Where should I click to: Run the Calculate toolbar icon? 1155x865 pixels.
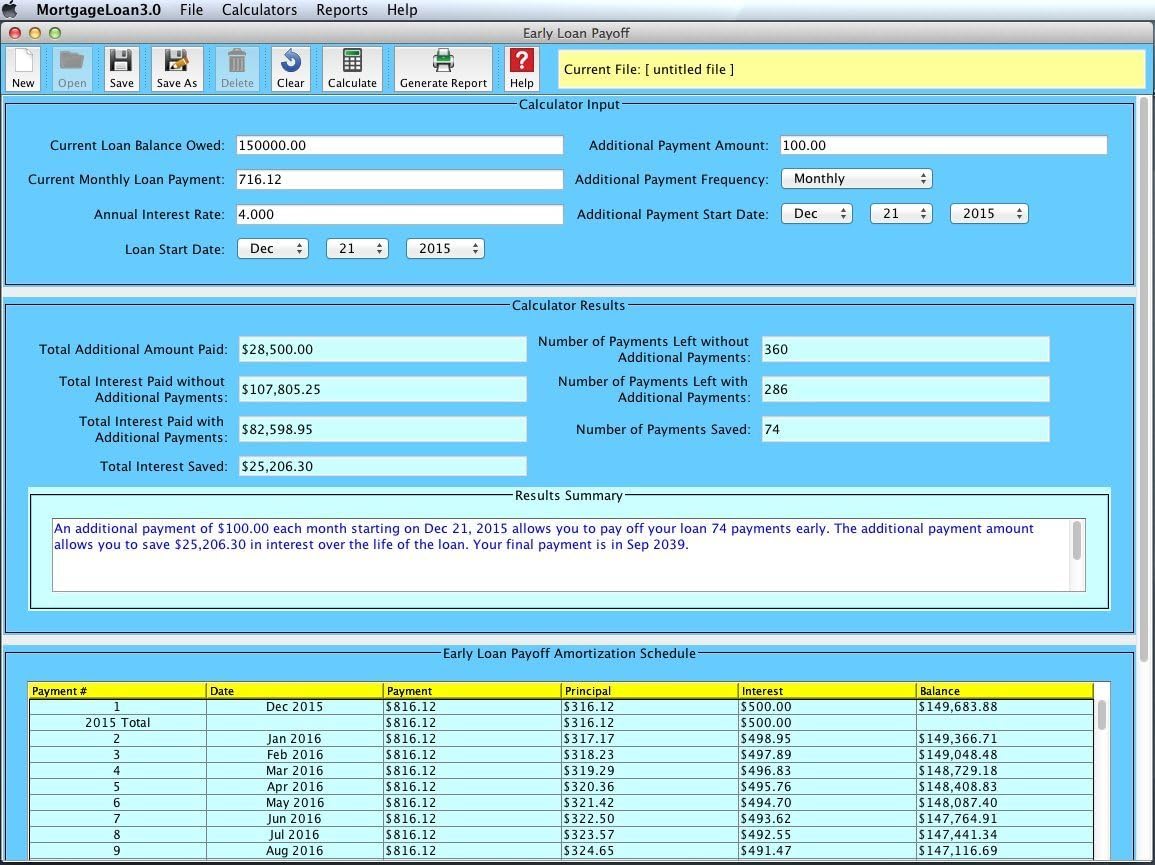(x=352, y=68)
